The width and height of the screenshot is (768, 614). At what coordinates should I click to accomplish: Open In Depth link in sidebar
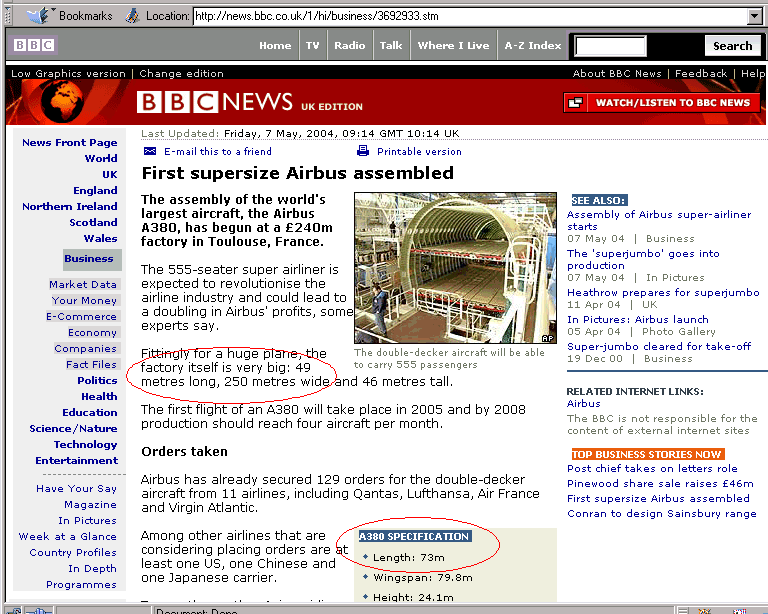[x=93, y=569]
